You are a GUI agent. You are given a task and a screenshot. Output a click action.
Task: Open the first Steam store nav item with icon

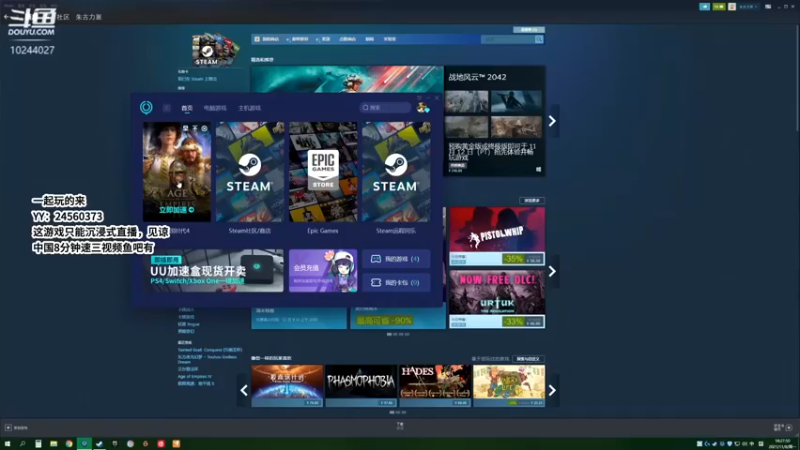(x=267, y=39)
